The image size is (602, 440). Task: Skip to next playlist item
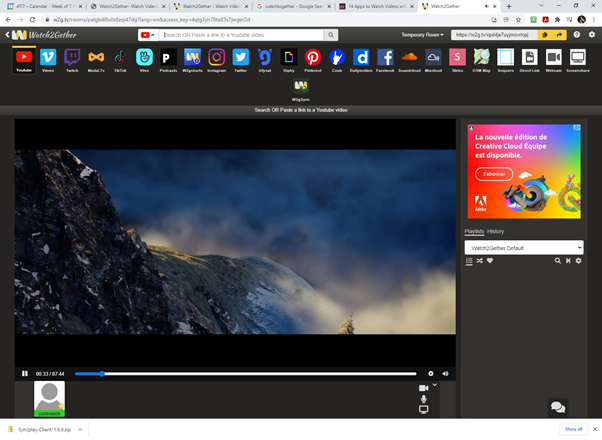pyautogui.click(x=568, y=261)
